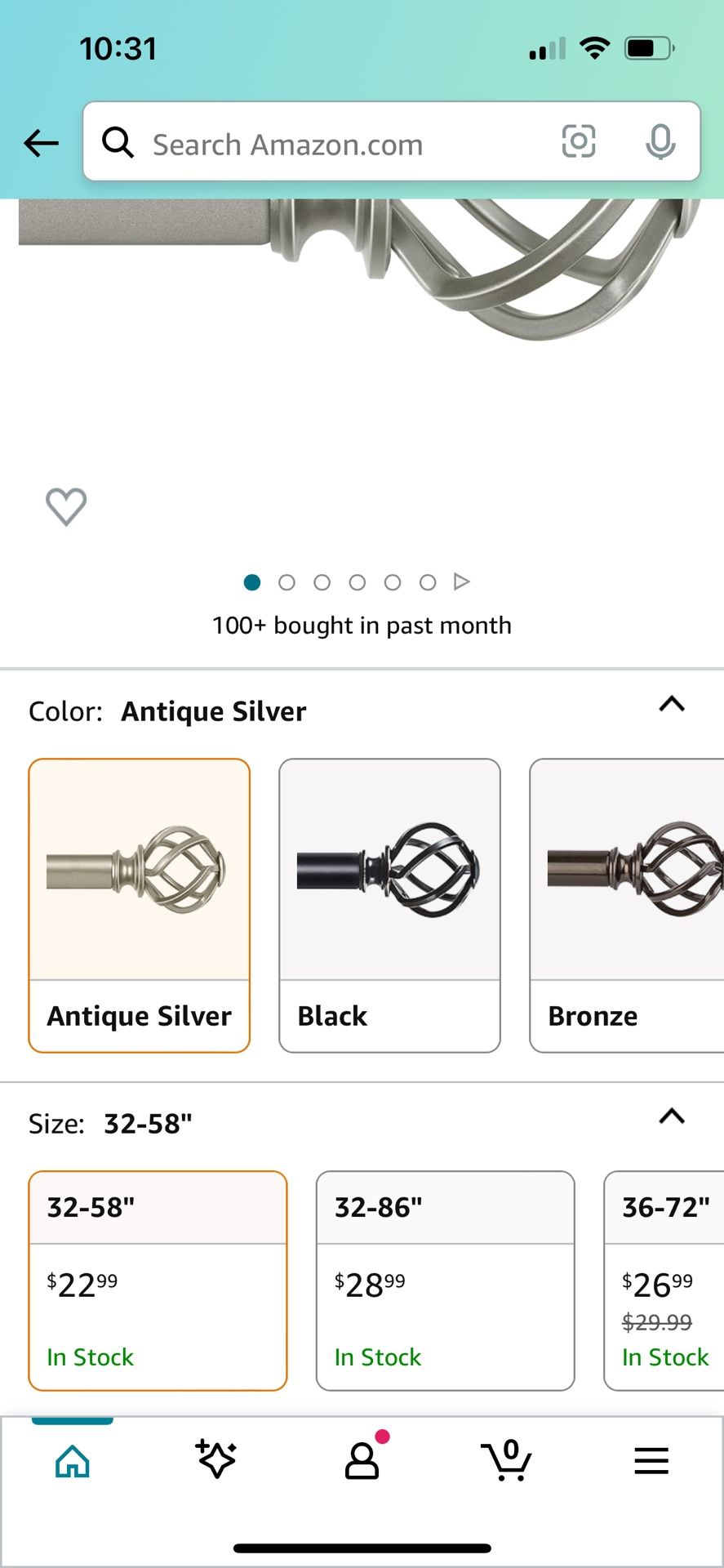This screenshot has width=724, height=1568.
Task: Open the account profile icon
Action: 362,1461
